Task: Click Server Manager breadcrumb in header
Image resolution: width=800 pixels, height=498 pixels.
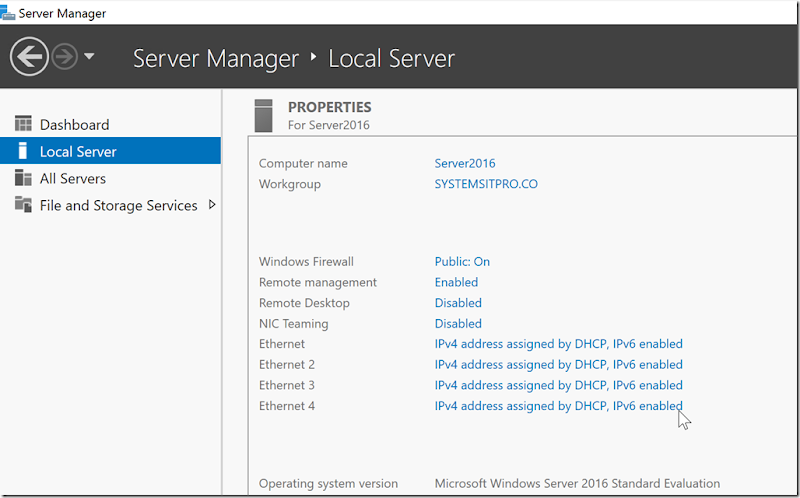Action: coord(216,58)
